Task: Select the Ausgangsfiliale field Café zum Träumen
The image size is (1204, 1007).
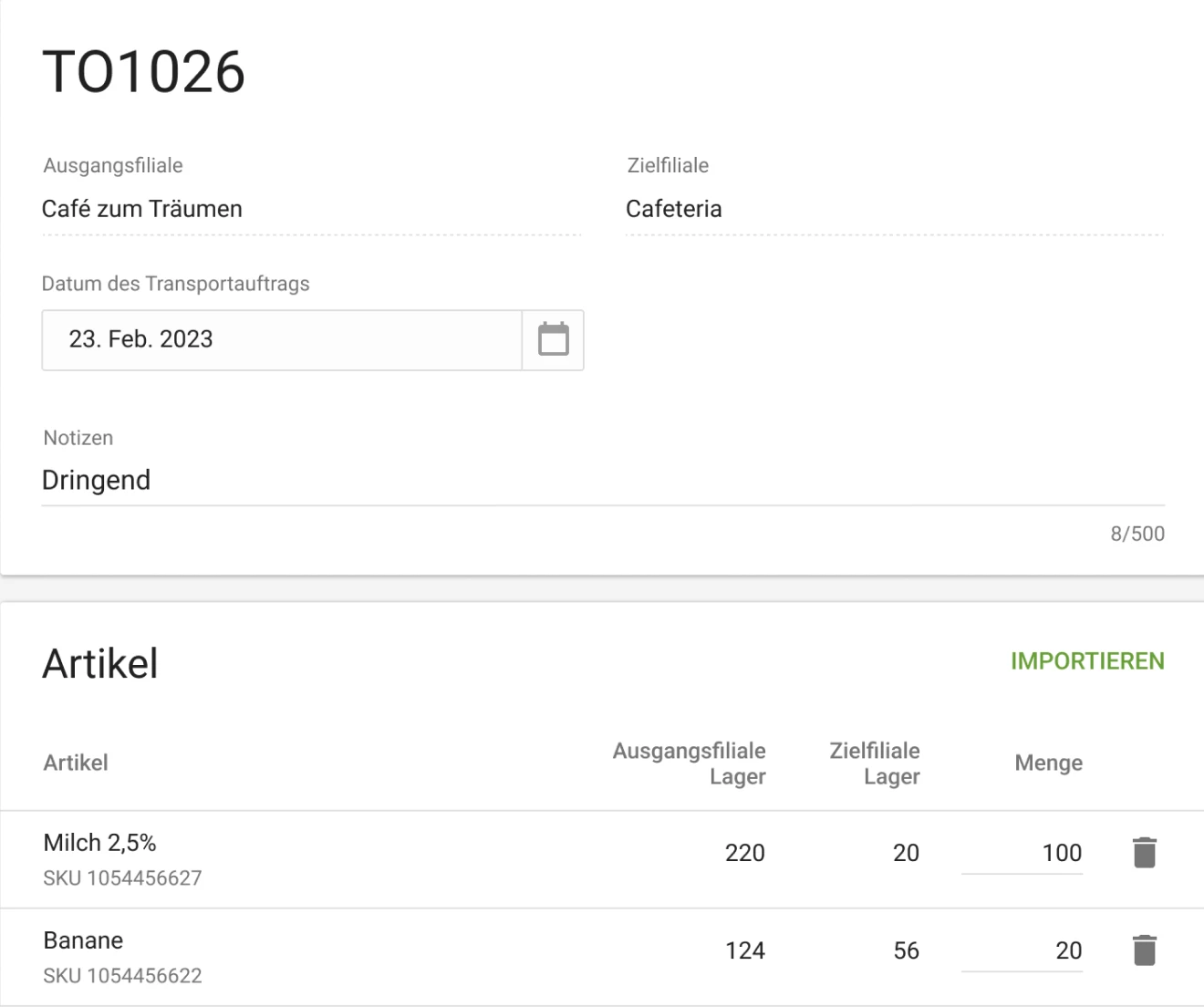Action: pyautogui.click(x=310, y=210)
